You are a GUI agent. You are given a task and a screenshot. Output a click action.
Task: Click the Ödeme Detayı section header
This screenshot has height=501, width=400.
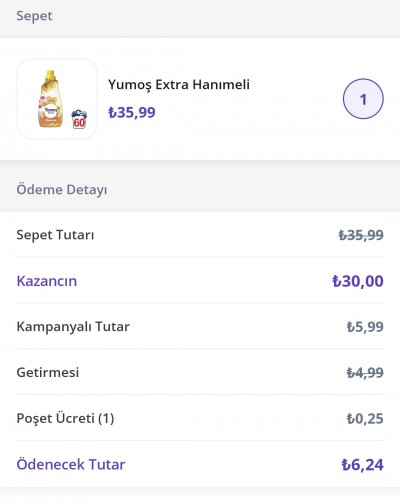(62, 190)
